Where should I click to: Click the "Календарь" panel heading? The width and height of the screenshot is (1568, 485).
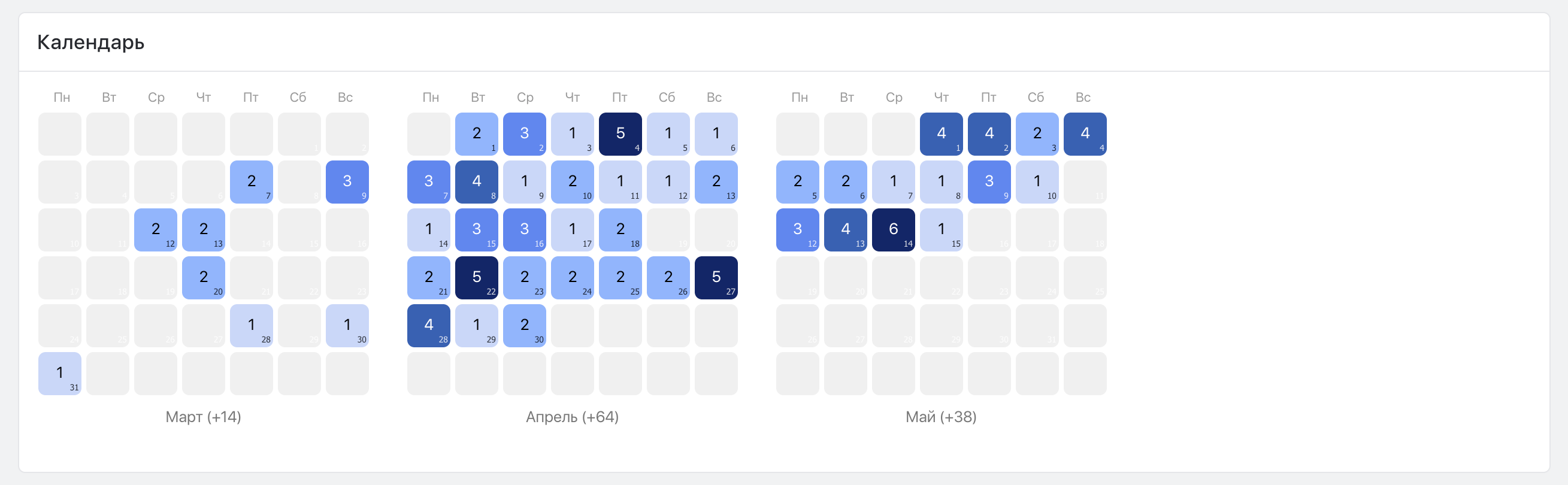[90, 43]
